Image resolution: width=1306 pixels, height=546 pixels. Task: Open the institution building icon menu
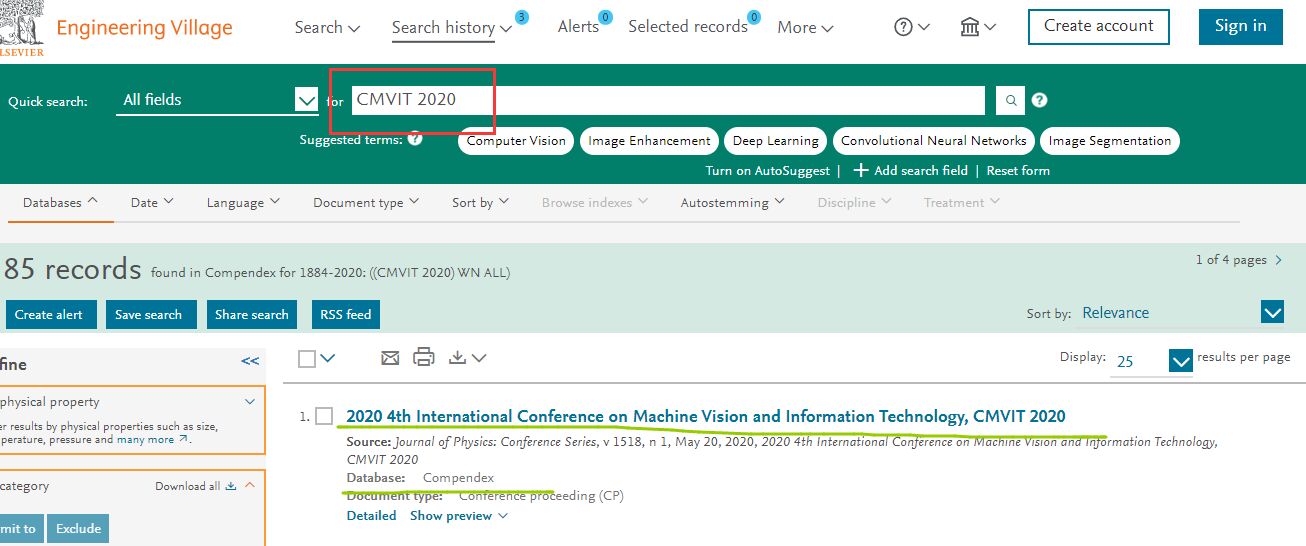click(978, 27)
